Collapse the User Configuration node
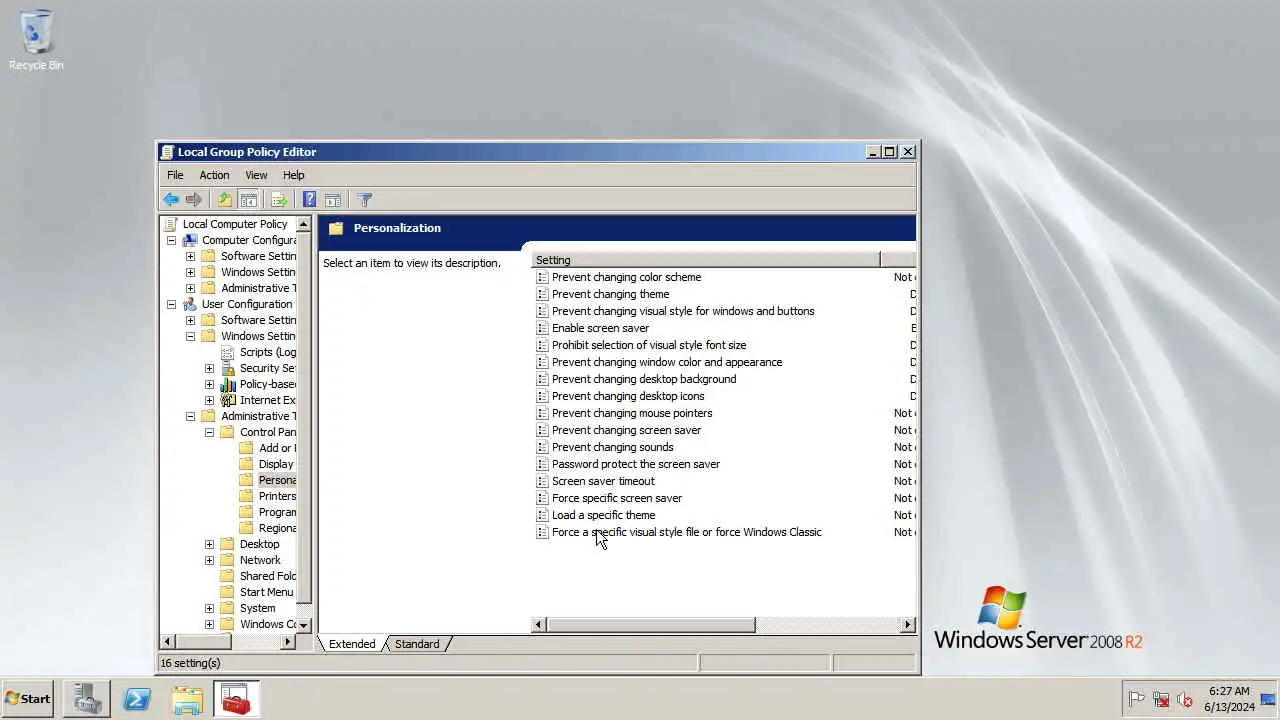Image resolution: width=1280 pixels, height=720 pixels. [171, 304]
